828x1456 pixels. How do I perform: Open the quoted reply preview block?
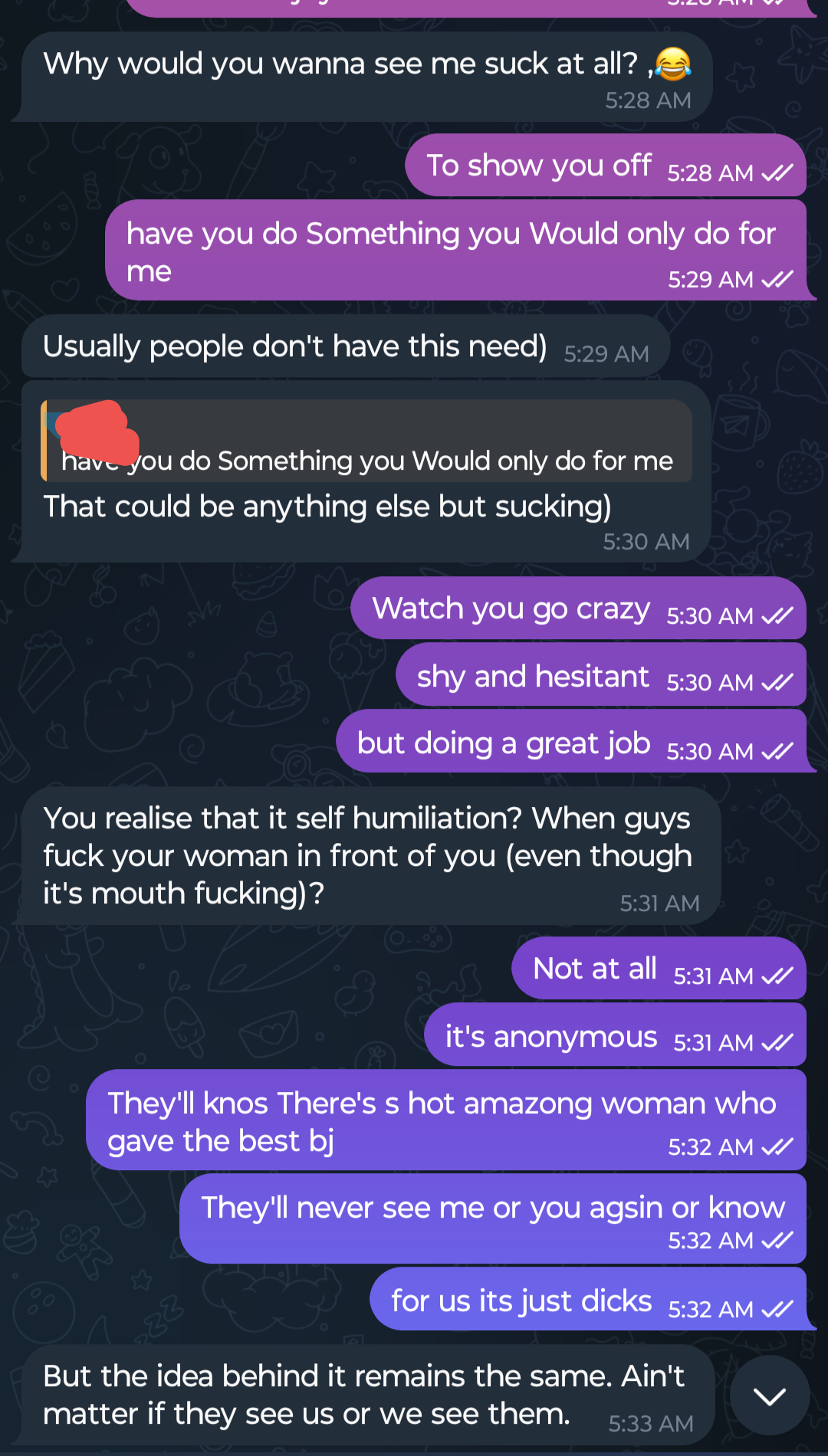pos(366,441)
